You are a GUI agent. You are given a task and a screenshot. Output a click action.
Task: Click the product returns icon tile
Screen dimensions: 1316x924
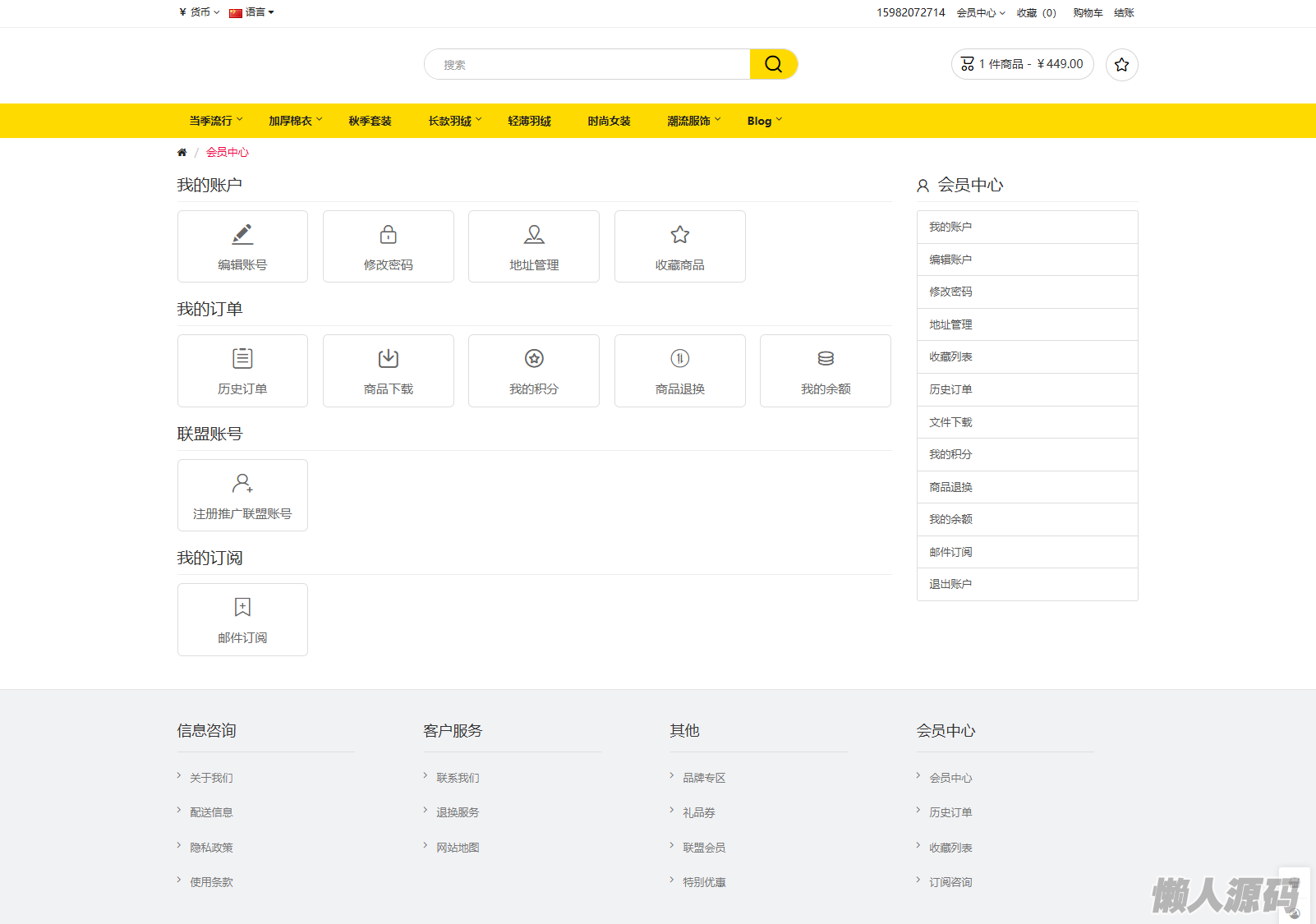(x=679, y=359)
